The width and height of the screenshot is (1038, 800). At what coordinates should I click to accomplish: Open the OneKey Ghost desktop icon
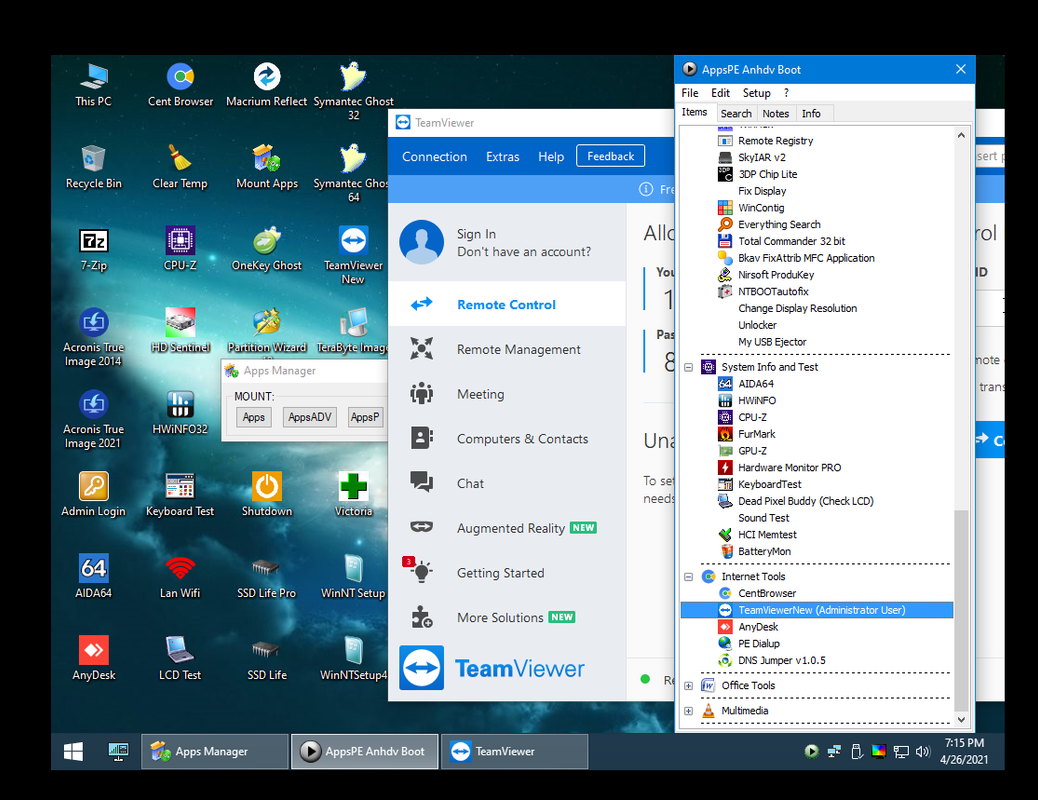(x=267, y=249)
